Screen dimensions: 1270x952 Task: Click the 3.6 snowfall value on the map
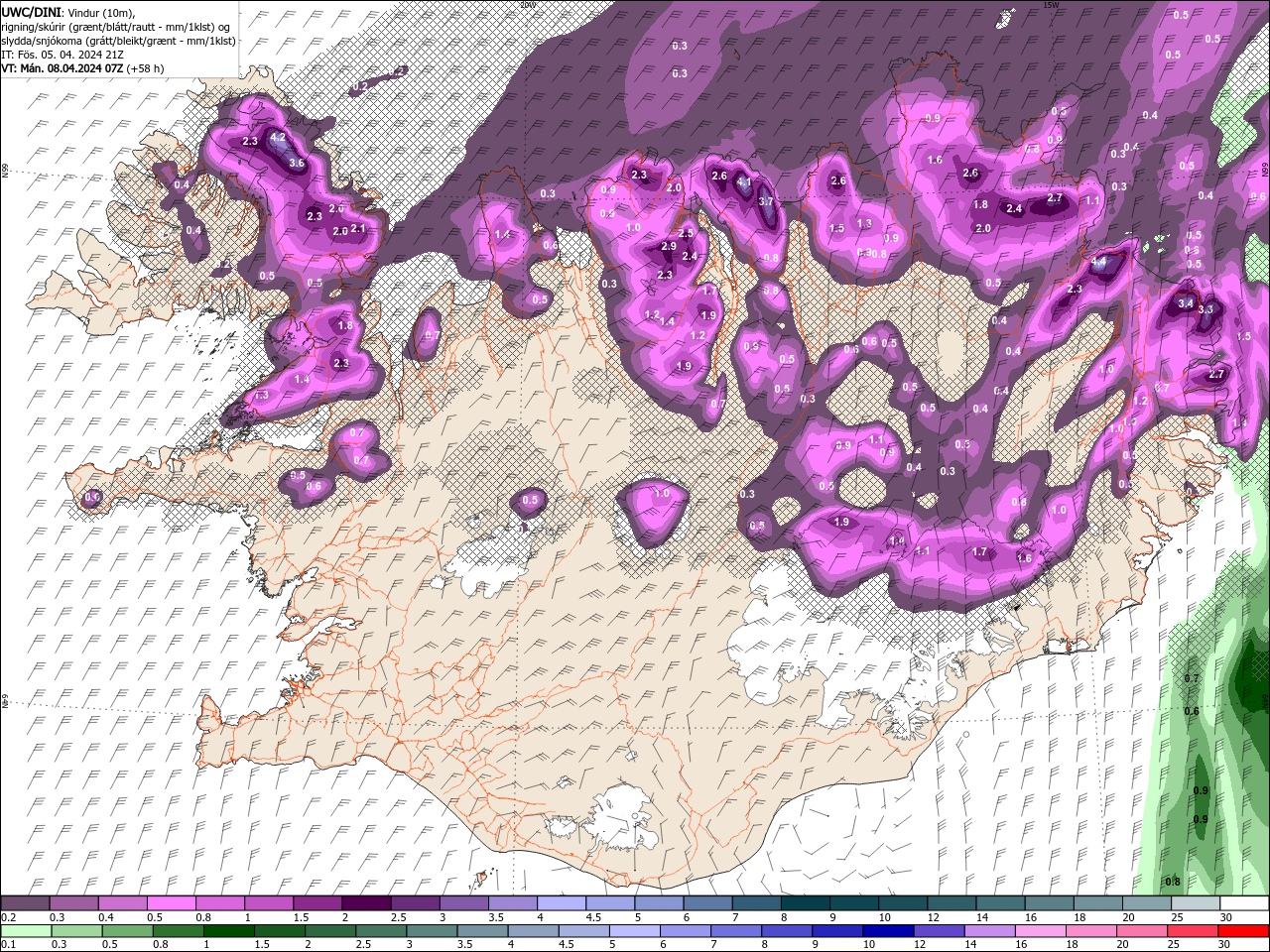point(296,163)
